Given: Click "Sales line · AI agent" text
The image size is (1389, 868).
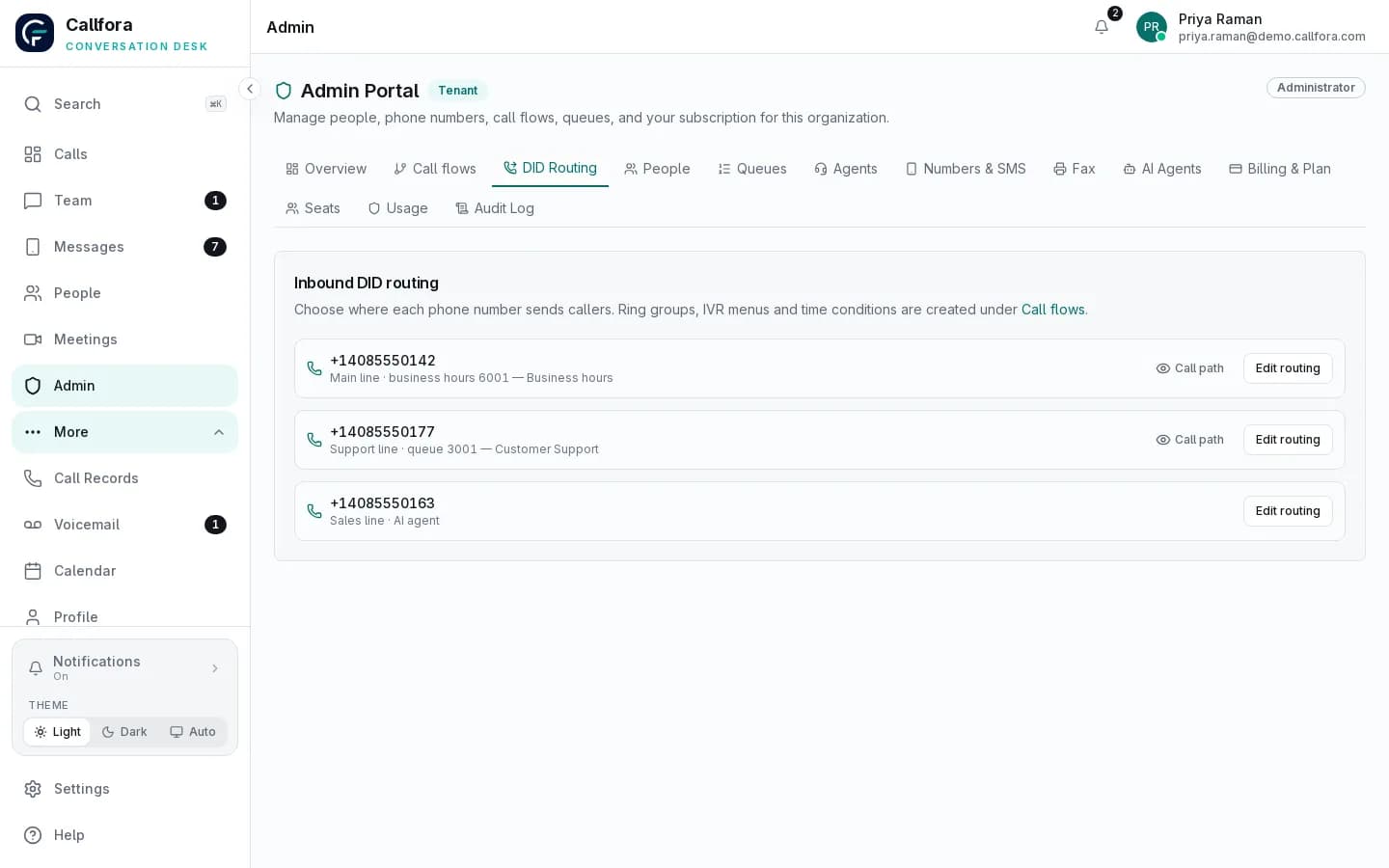Looking at the screenshot, I should (384, 521).
